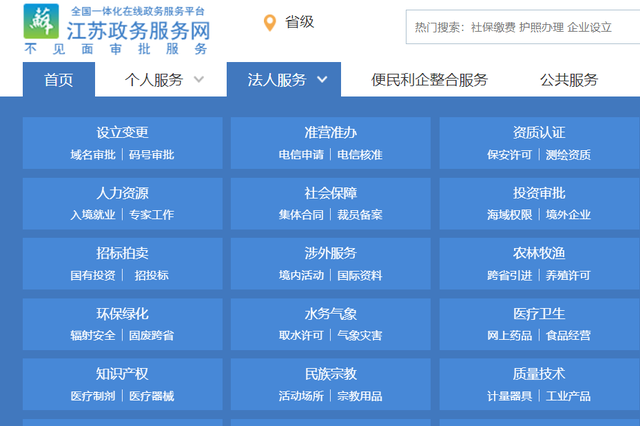Viewport: 640px width, 426px height.
Task: Open the 医疗制剂 link
Action: click(93, 396)
